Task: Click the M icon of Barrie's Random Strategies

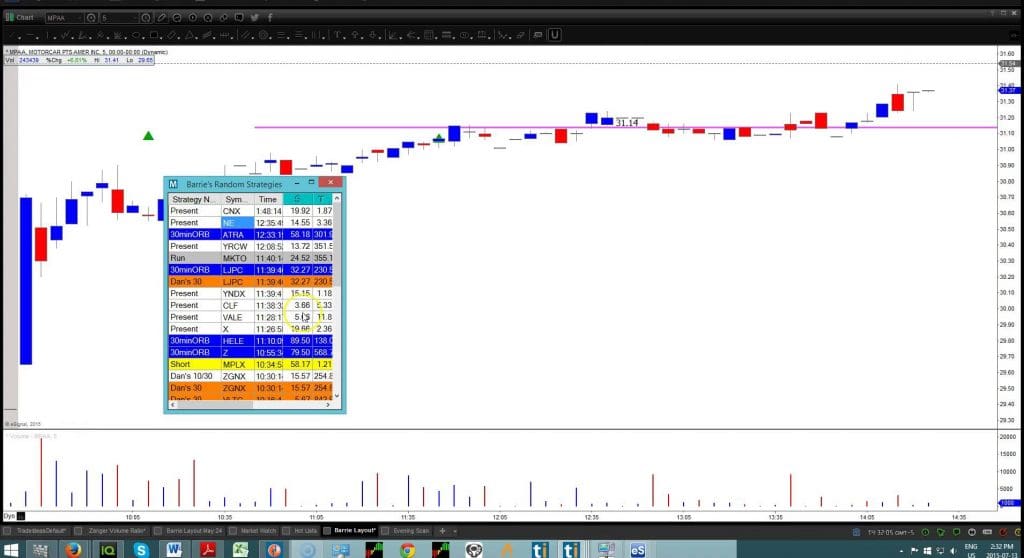Action: click(173, 184)
